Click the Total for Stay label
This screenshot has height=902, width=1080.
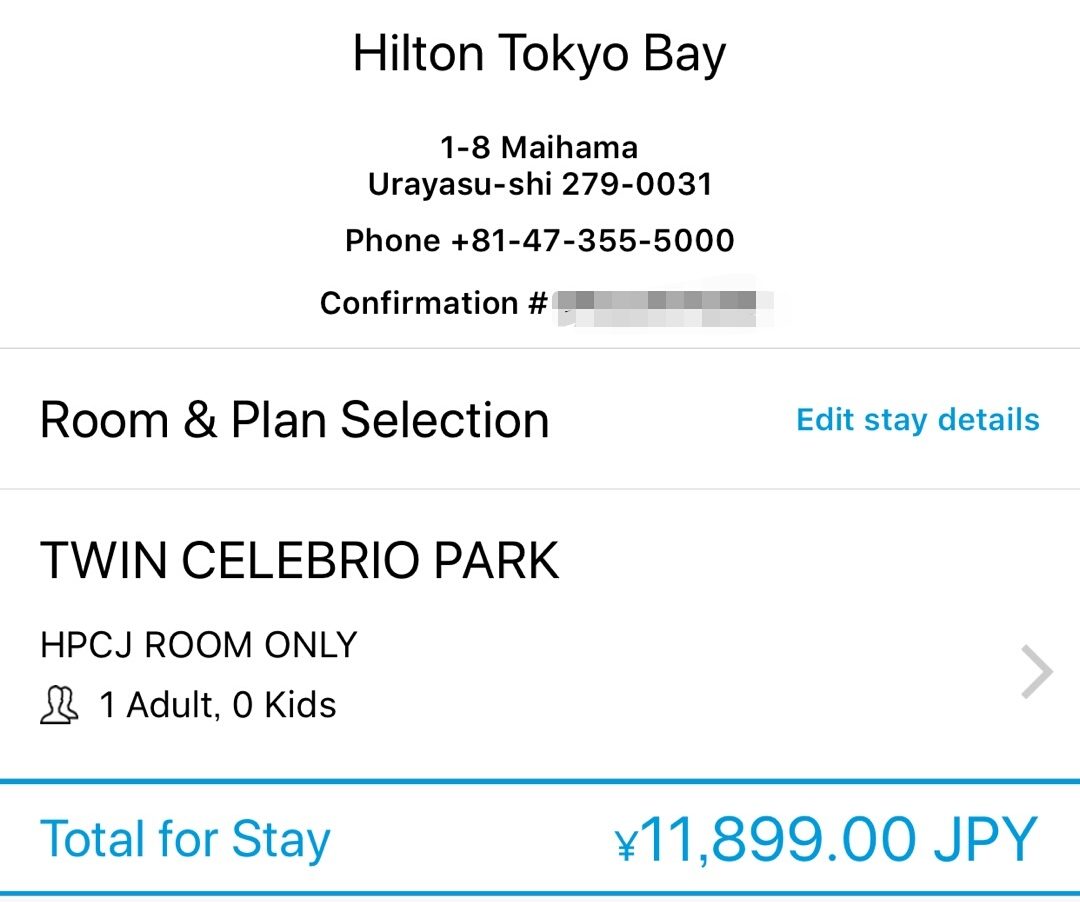[185, 838]
